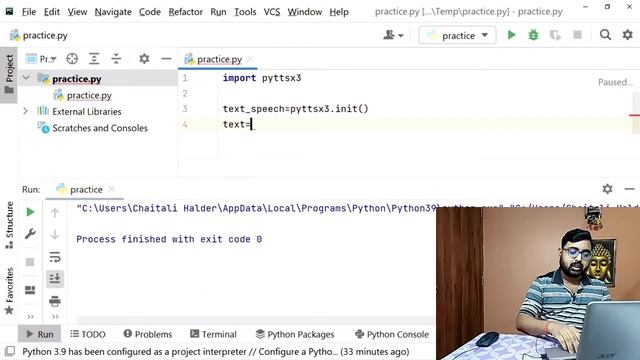Toggle scroll to end in Run console
The height and width of the screenshot is (360, 640).
coord(55,279)
